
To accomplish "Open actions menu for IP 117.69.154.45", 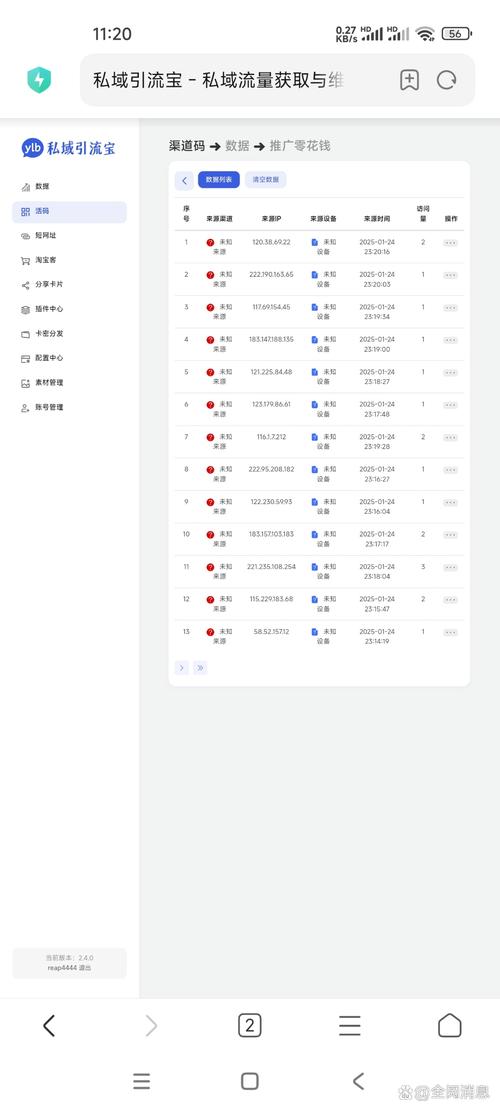I will tap(450, 308).
